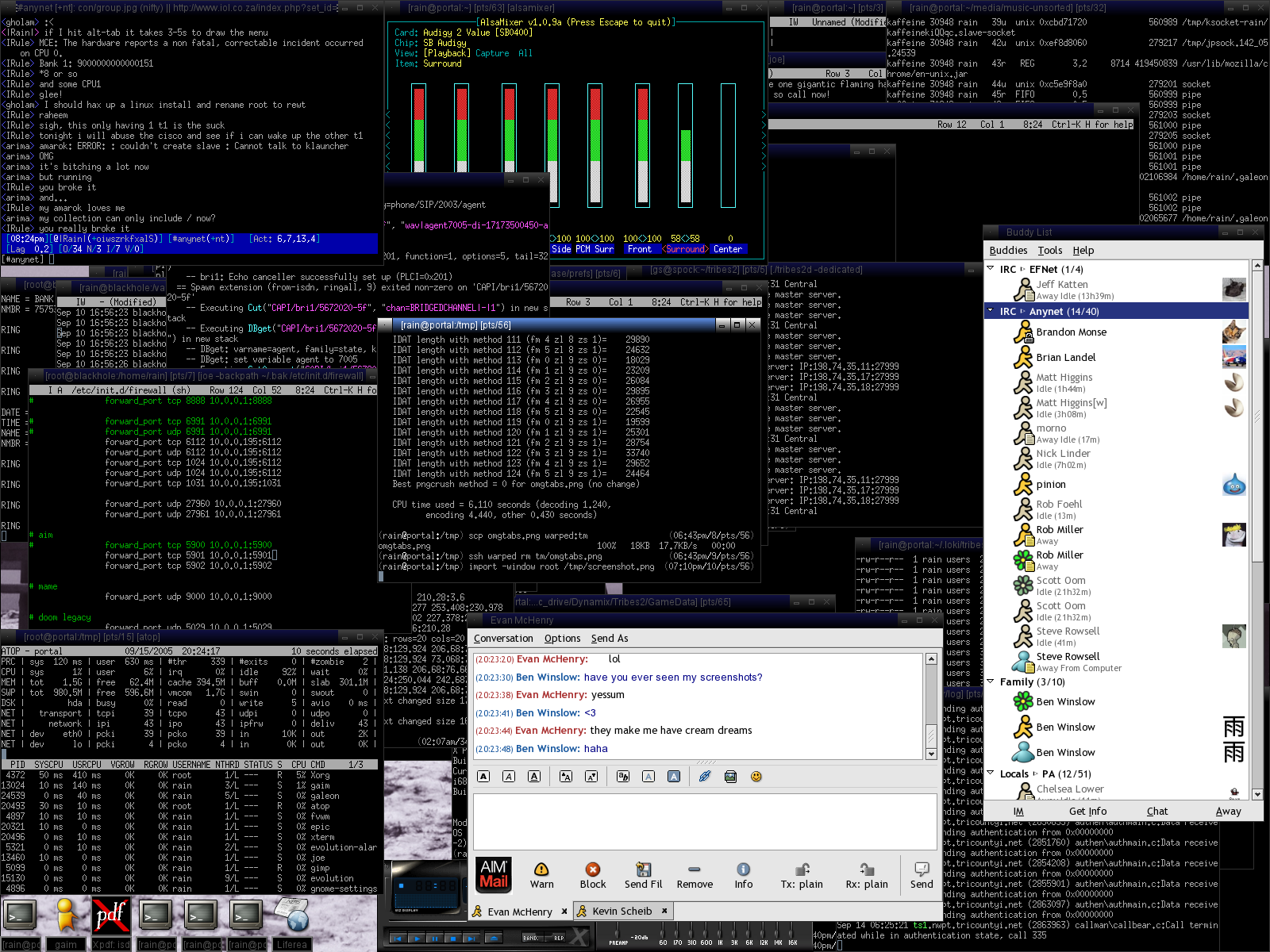
Task: Click Warn button in Evan McHenry chat
Action: [542, 876]
